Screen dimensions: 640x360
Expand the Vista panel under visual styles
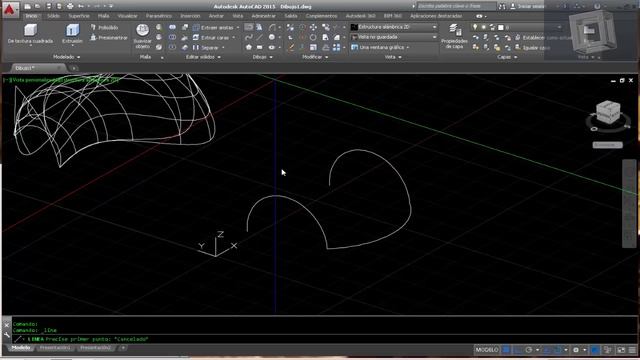point(393,57)
